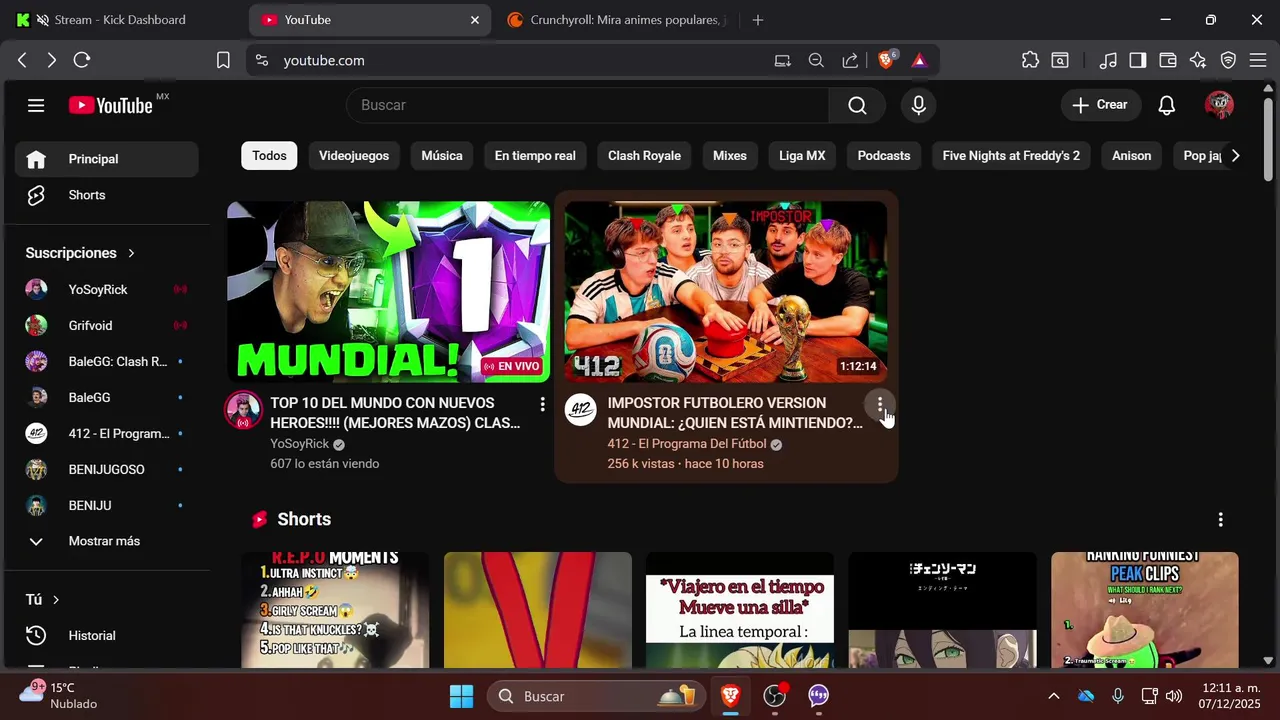Switch to the Crunchyroll browser tab
1280x720 pixels.
click(620, 20)
